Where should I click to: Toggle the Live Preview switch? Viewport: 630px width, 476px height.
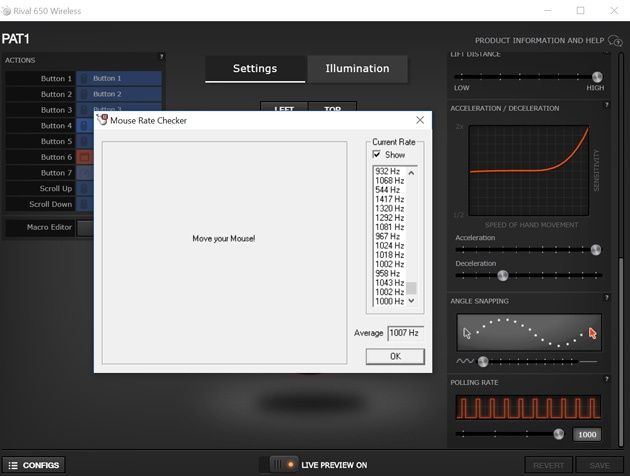(x=283, y=465)
